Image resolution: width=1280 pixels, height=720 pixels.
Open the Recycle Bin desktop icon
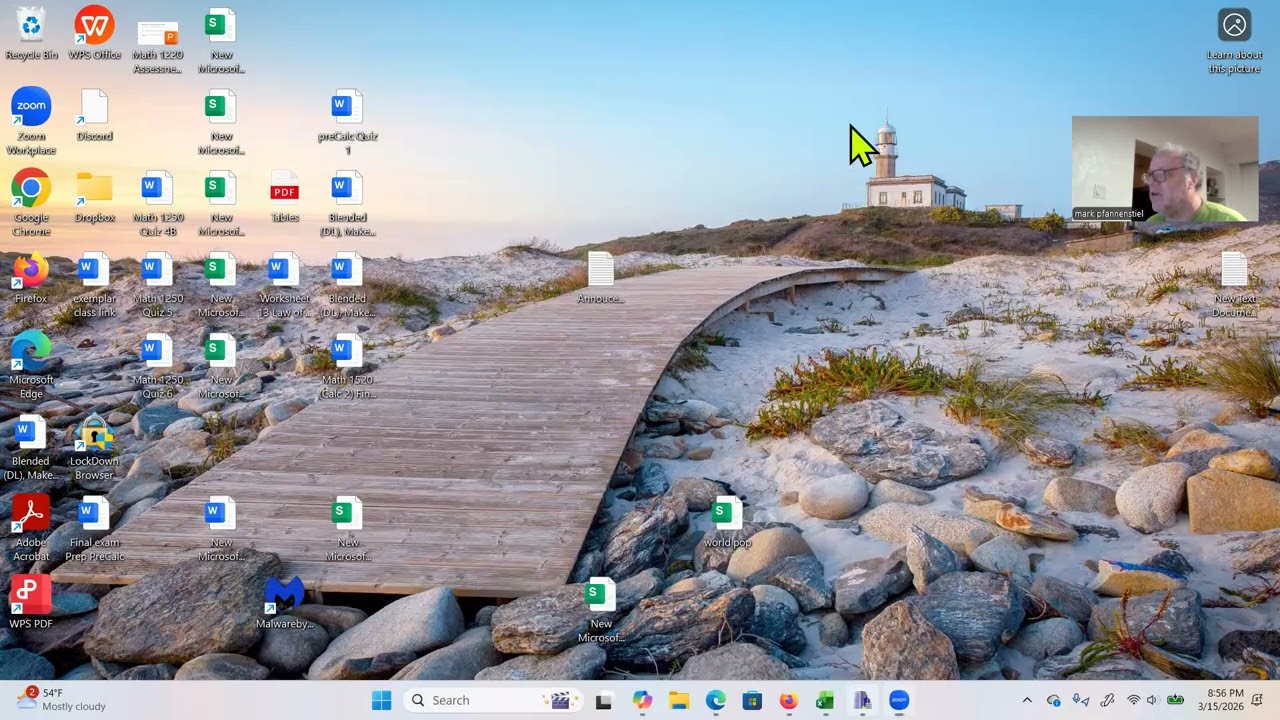point(31,33)
